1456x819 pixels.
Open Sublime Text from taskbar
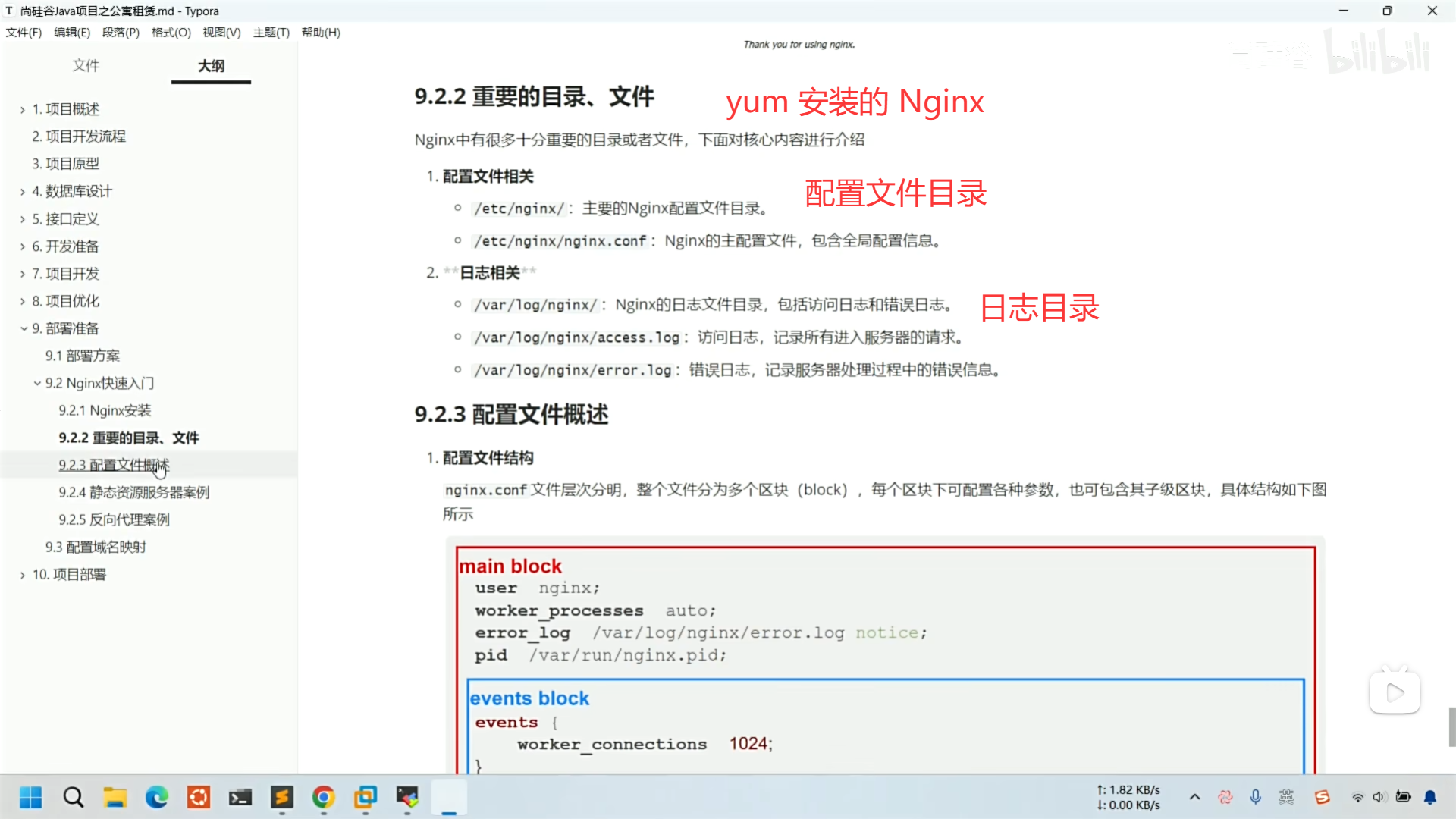(282, 797)
